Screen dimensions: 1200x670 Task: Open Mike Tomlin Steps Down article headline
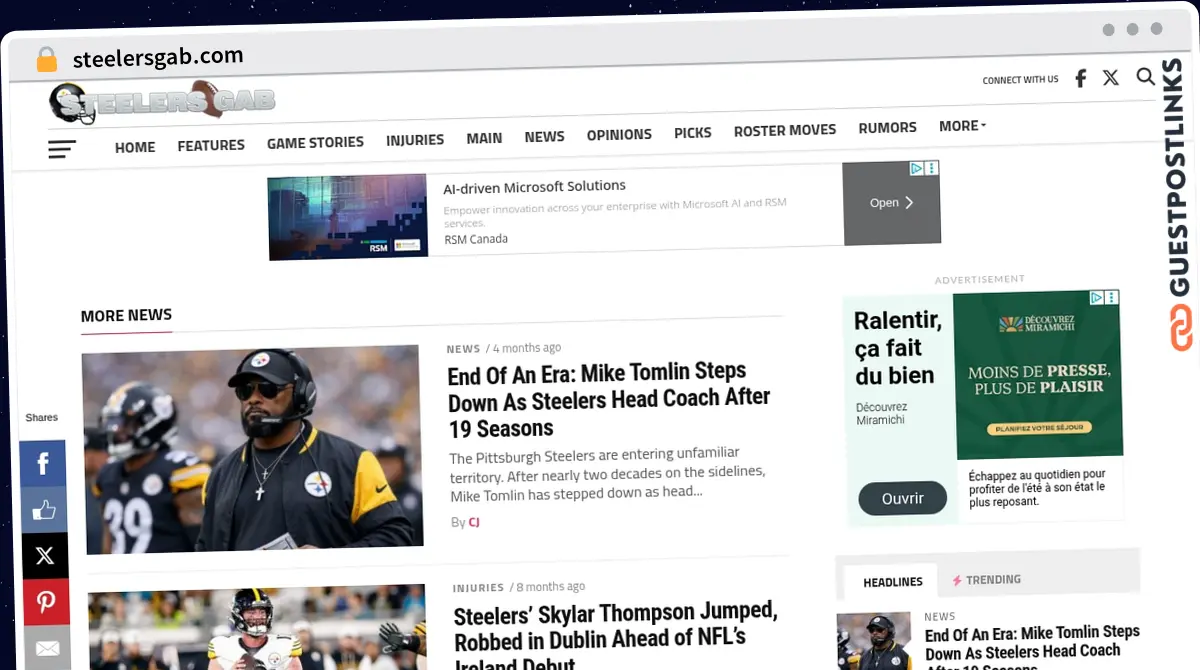(x=608, y=400)
